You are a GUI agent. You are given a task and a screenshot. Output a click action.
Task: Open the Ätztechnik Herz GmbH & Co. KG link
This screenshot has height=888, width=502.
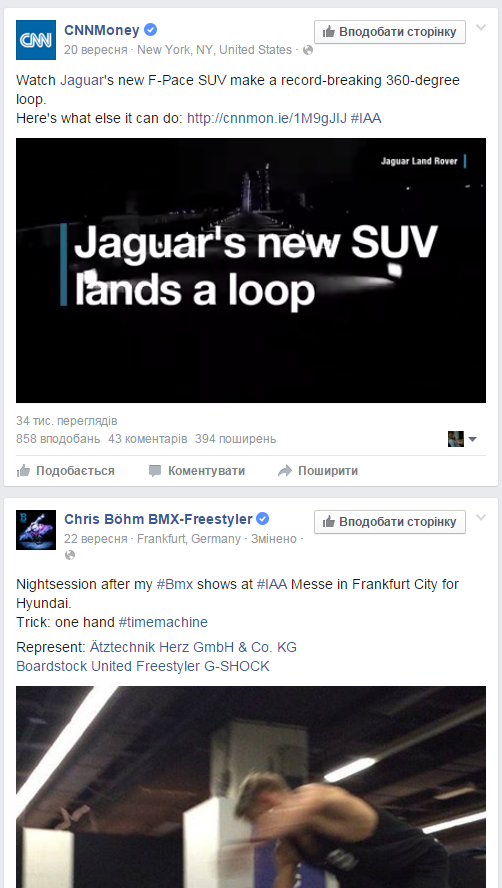click(x=193, y=647)
